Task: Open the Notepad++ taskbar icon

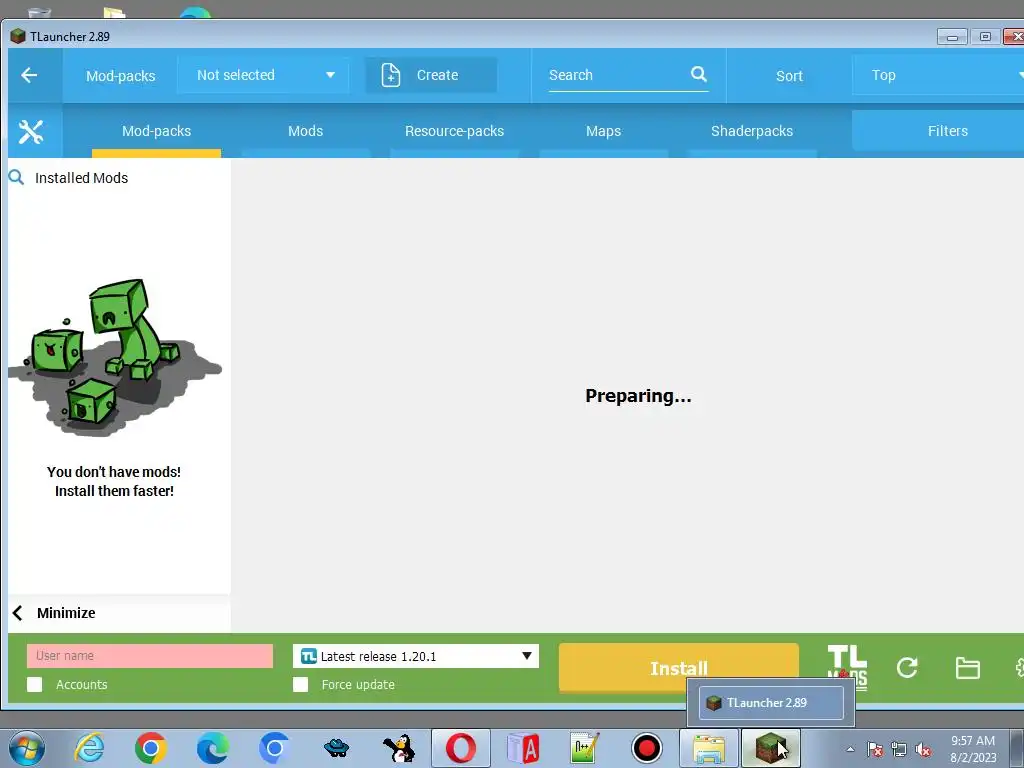Action: (584, 748)
